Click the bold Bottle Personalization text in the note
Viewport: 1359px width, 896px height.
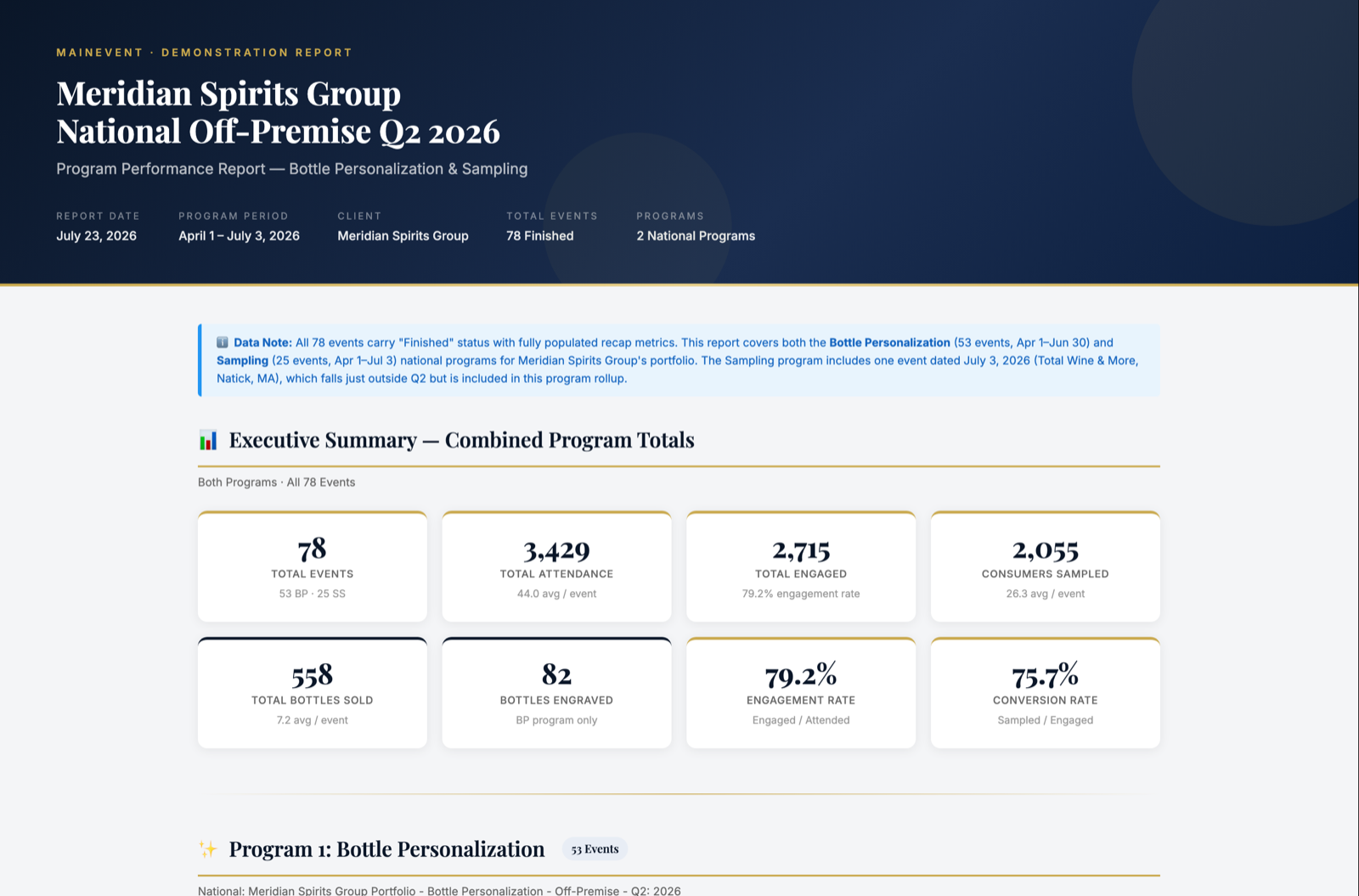tap(889, 342)
